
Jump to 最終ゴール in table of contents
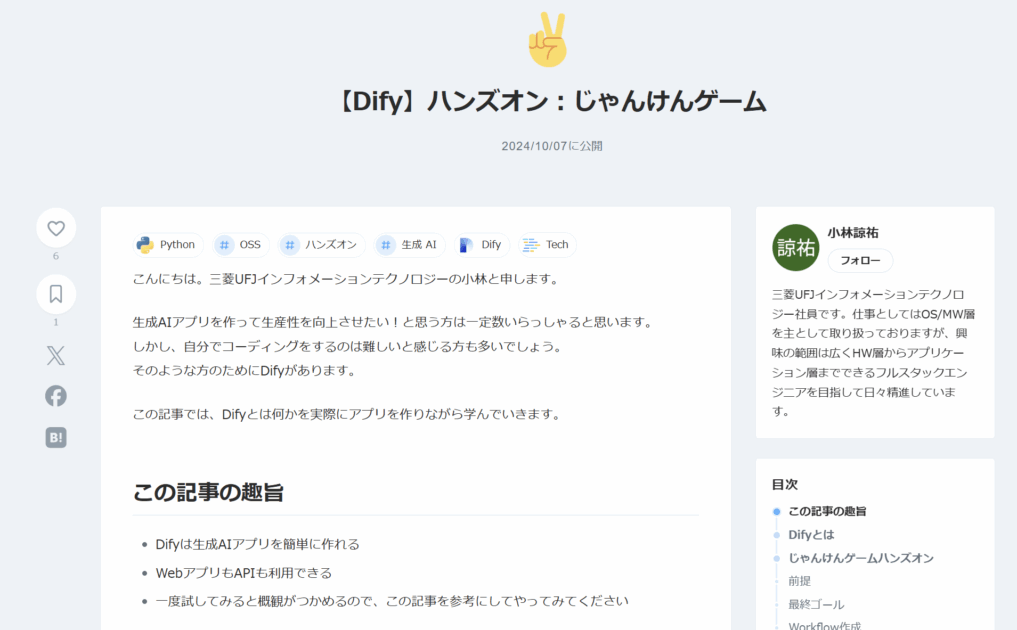click(x=816, y=604)
